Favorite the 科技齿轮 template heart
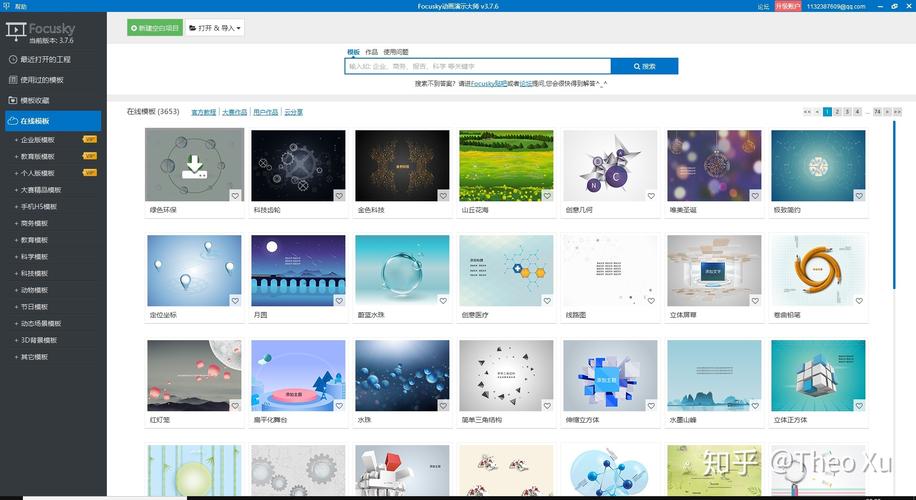The height and width of the screenshot is (500, 916). [339, 196]
